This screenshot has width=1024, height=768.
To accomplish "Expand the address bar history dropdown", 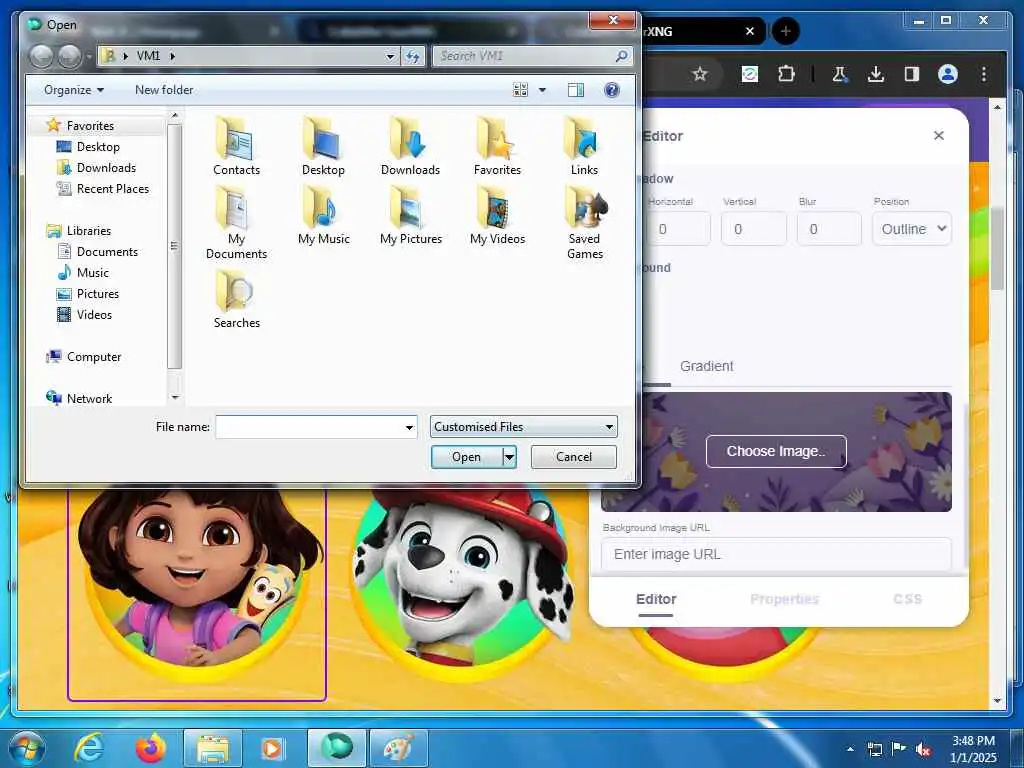I will [390, 57].
